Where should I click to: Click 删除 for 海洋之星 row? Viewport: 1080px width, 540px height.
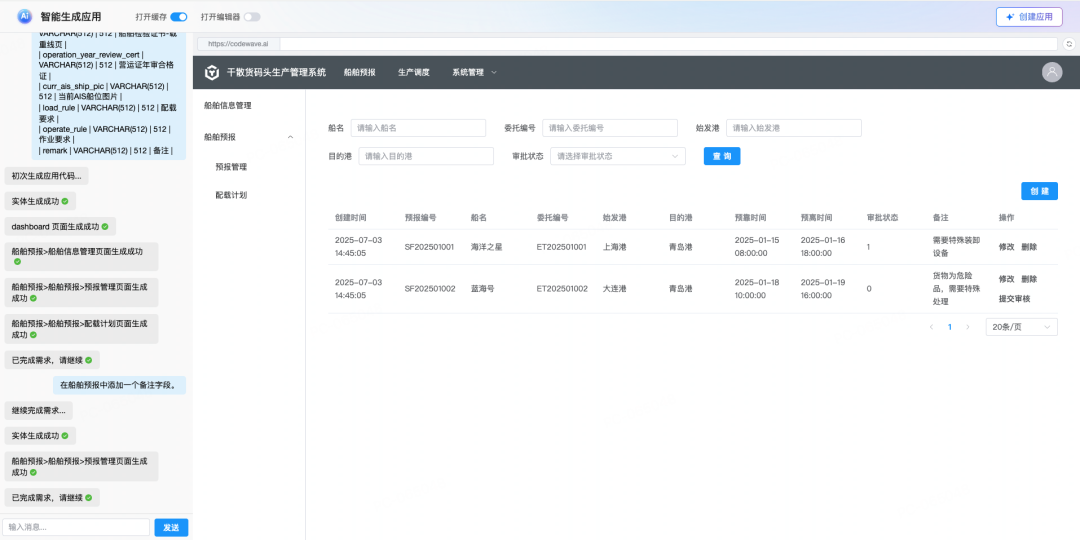coord(1029,247)
